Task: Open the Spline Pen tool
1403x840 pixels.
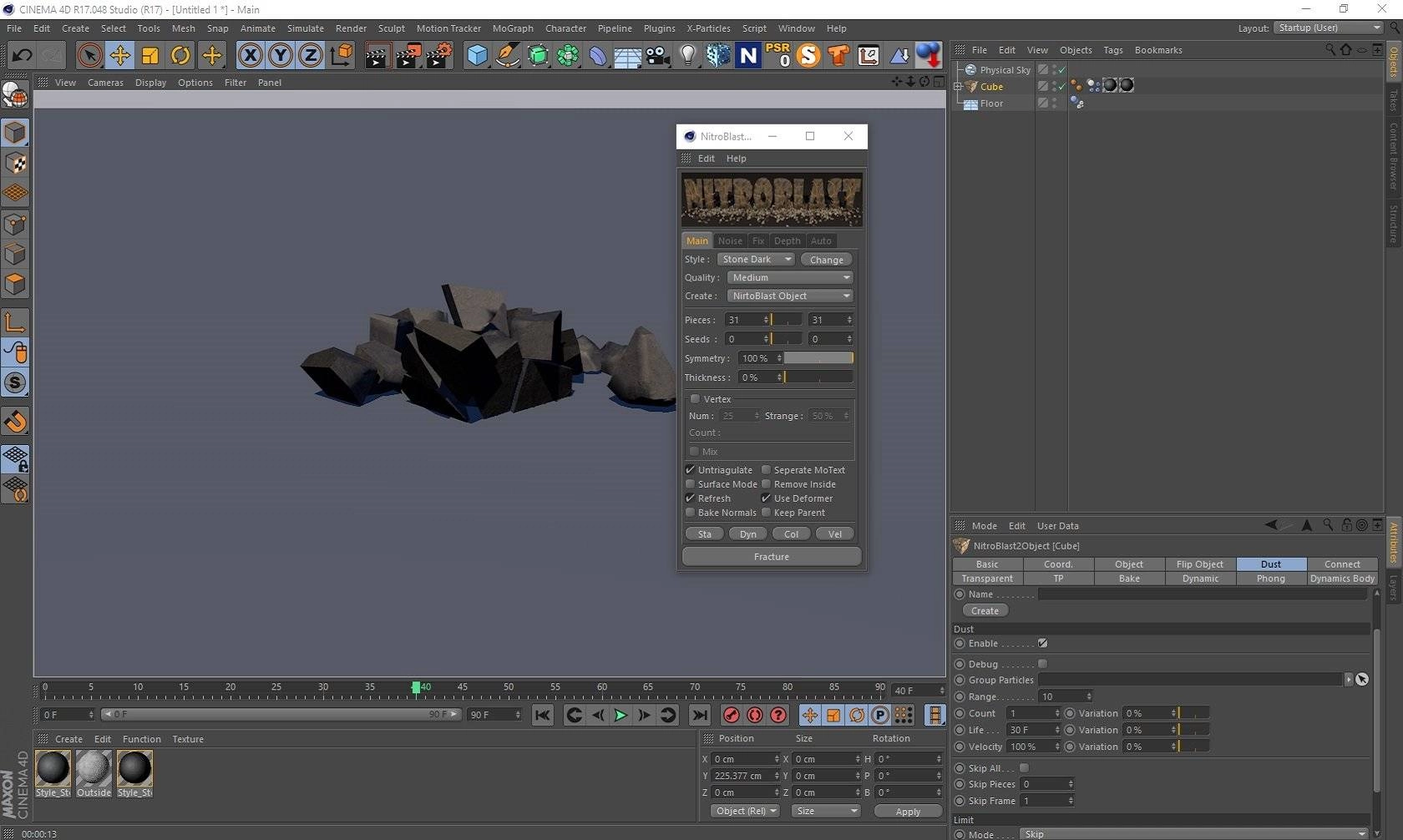Action: click(507, 56)
